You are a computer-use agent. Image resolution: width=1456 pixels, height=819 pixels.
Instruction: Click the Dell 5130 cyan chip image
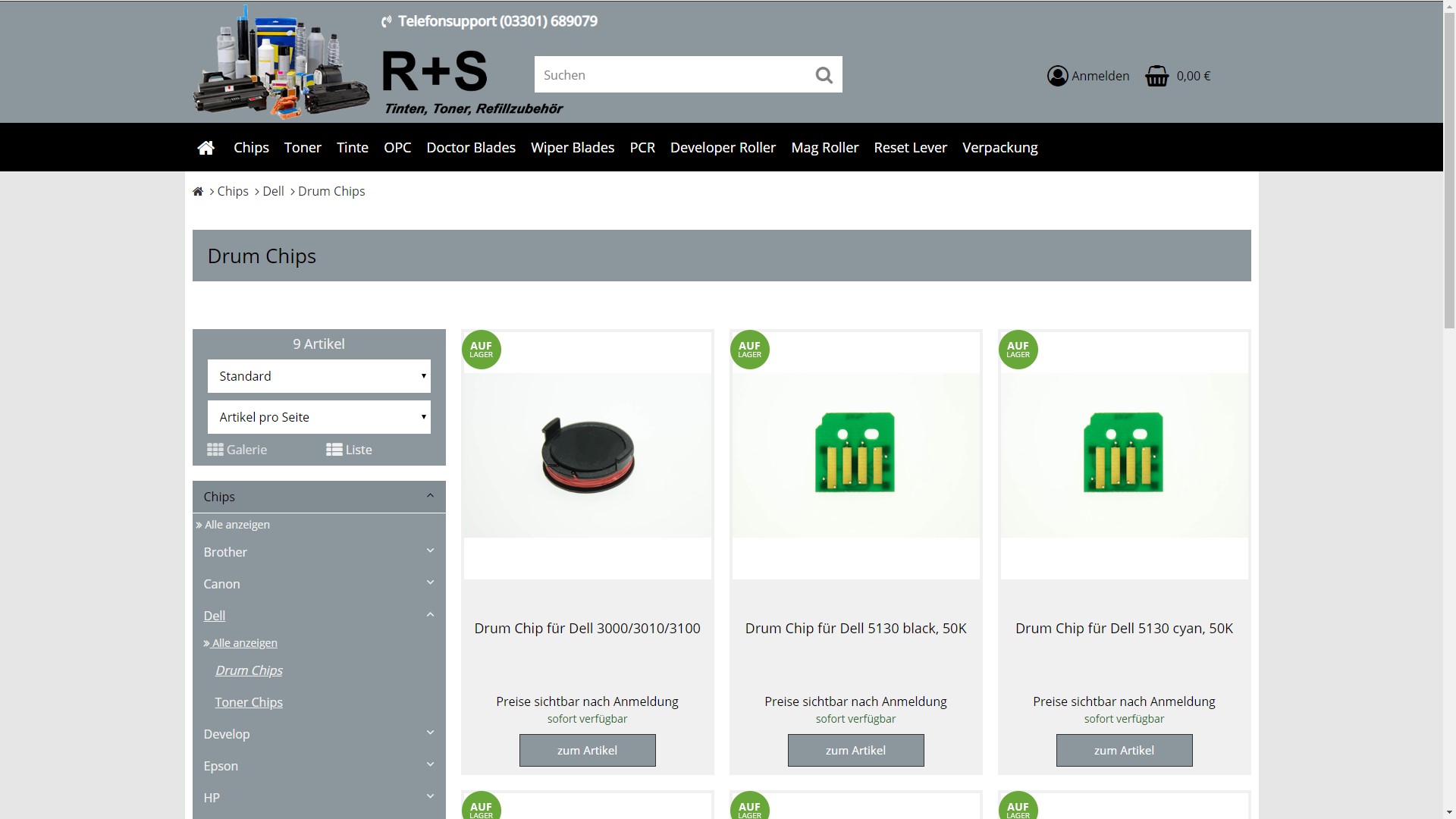(x=1125, y=455)
